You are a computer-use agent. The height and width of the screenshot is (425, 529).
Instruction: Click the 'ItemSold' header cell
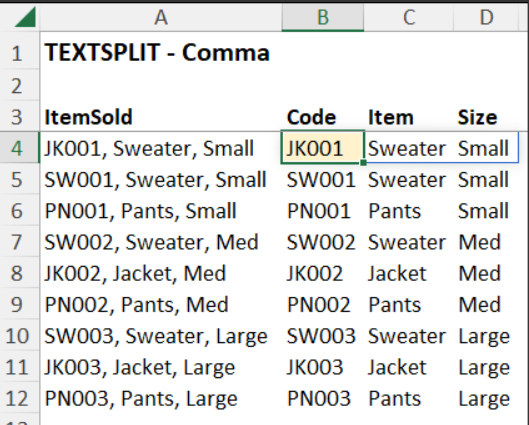tap(161, 117)
